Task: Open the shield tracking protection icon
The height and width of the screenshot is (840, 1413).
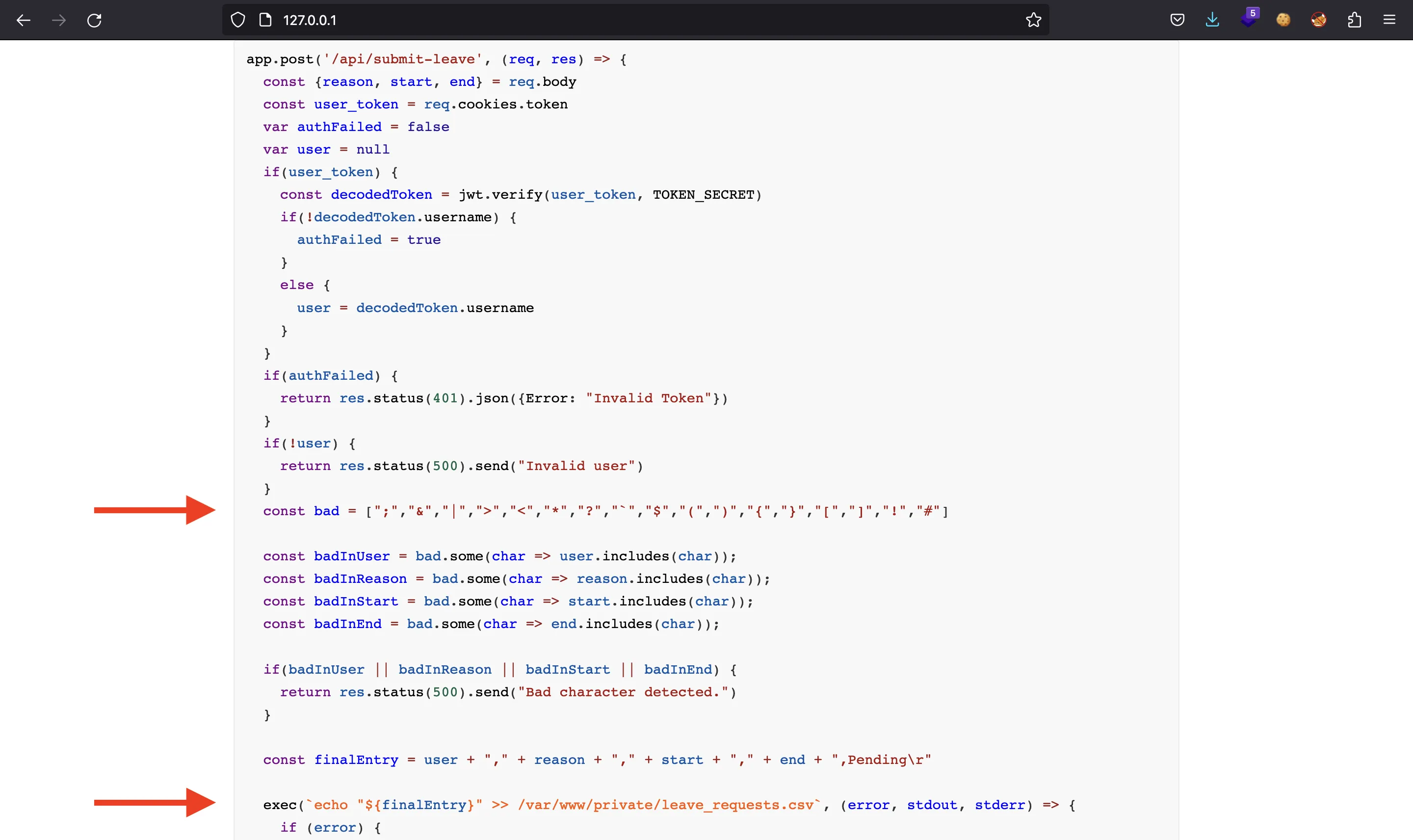Action: 238,21
